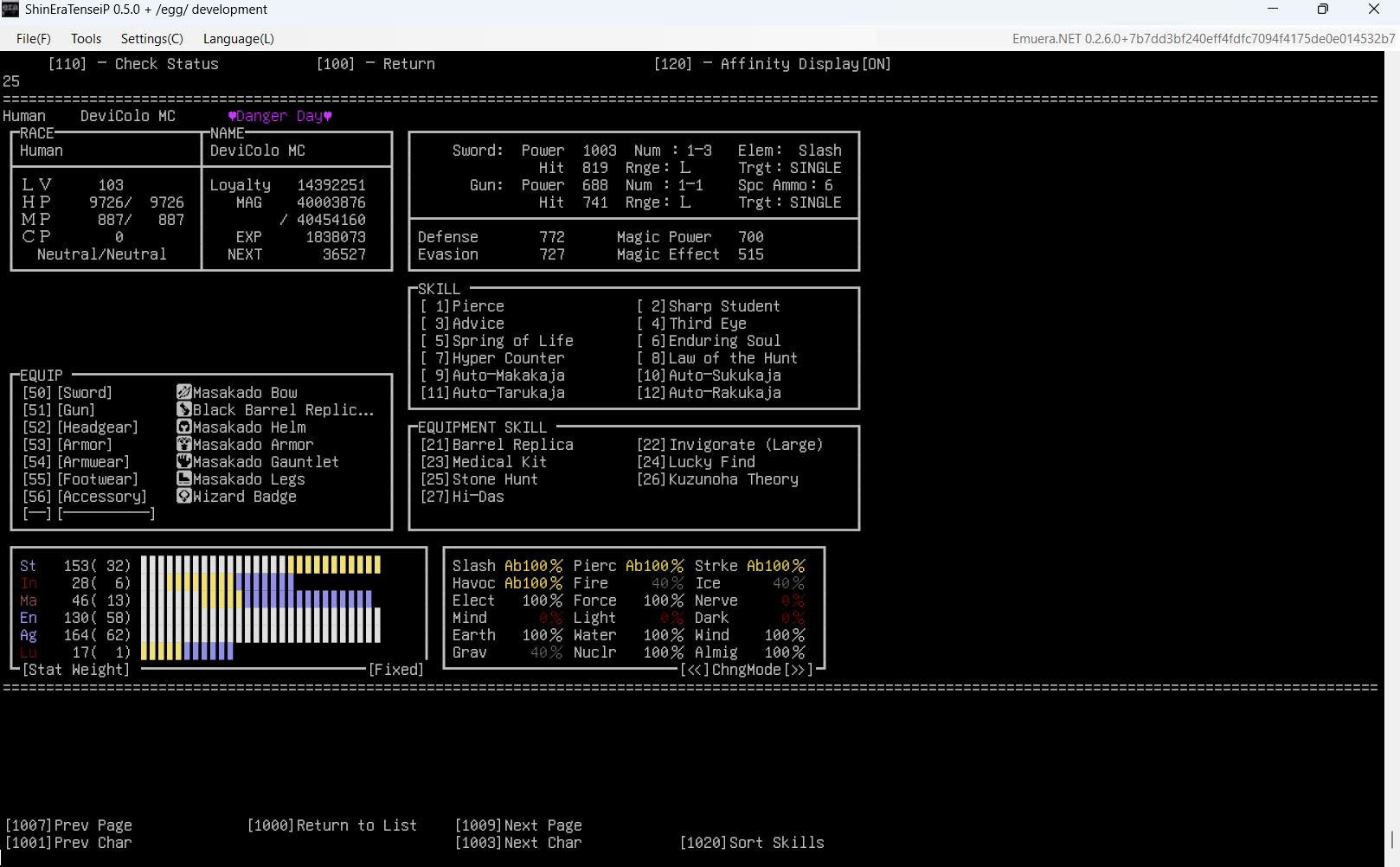This screenshot has width=1400, height=867.
Task: Click the app icon in title bar
Action: click(x=10, y=10)
